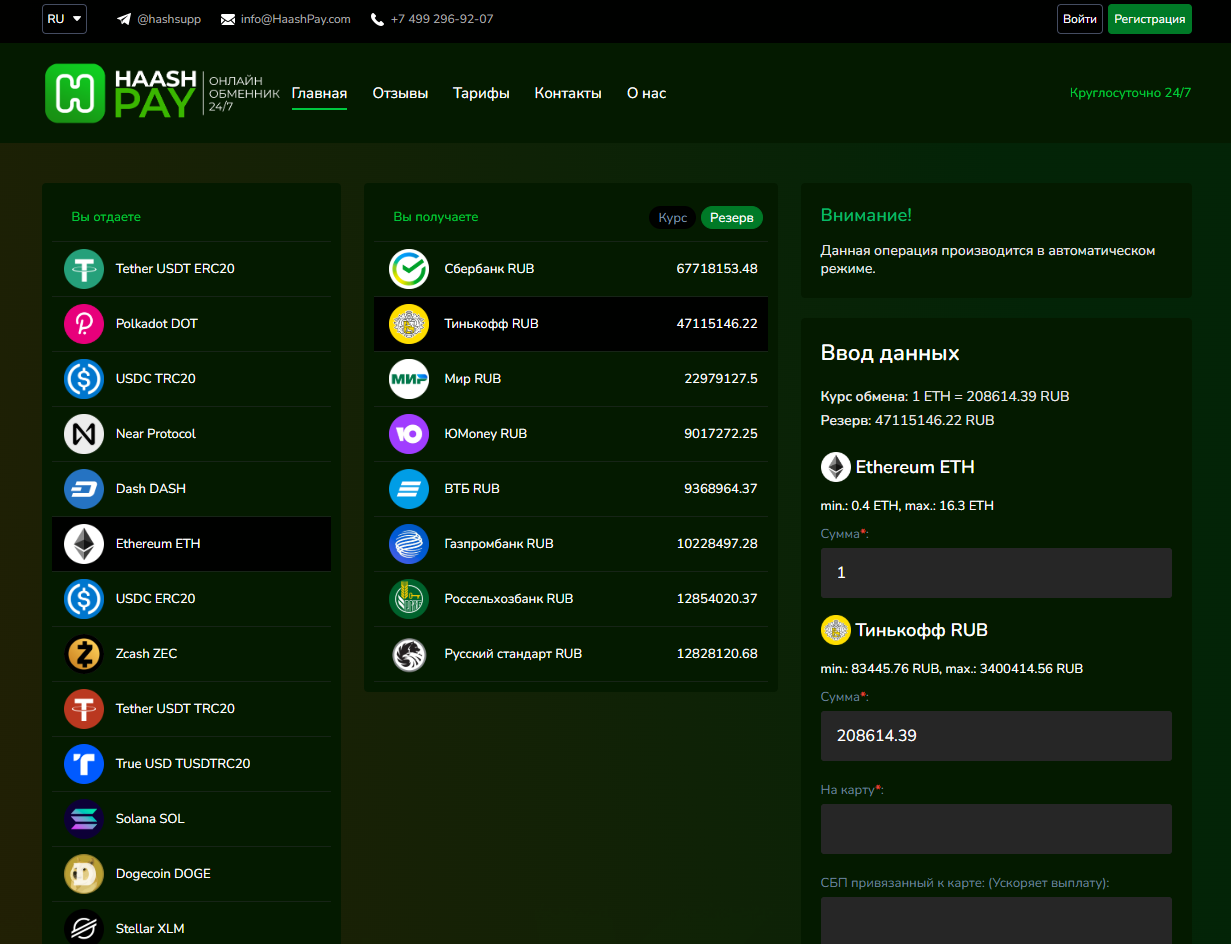
Task: Click the Курс обмена rate line
Action: (x=945, y=397)
